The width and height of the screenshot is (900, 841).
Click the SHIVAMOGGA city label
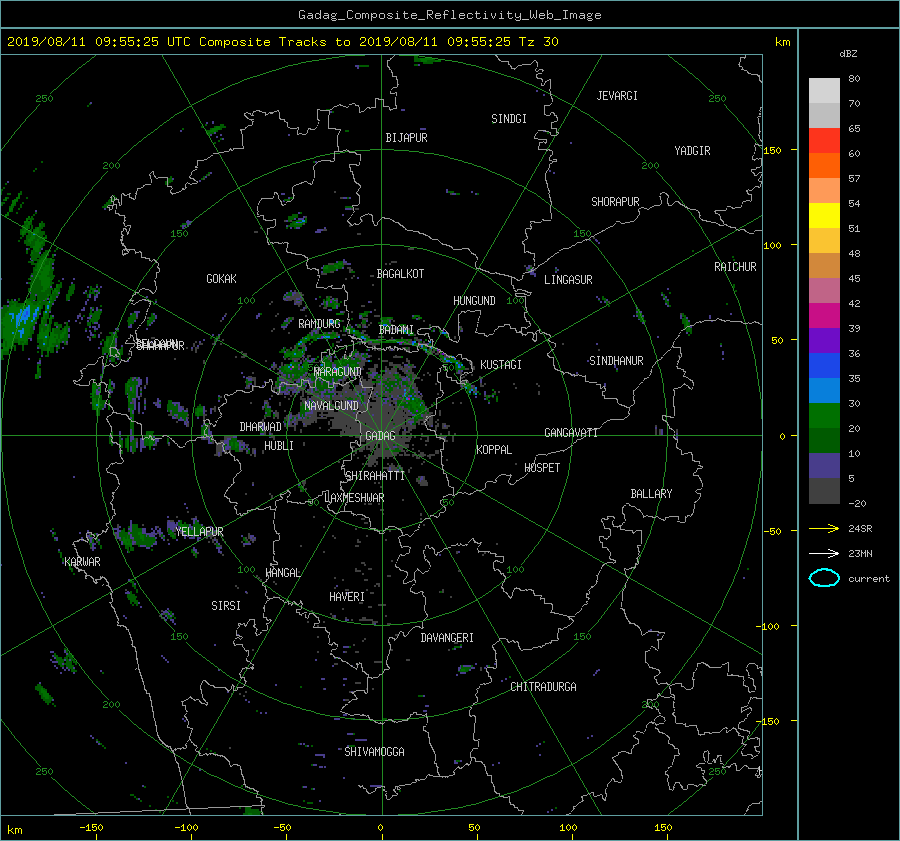point(374,752)
